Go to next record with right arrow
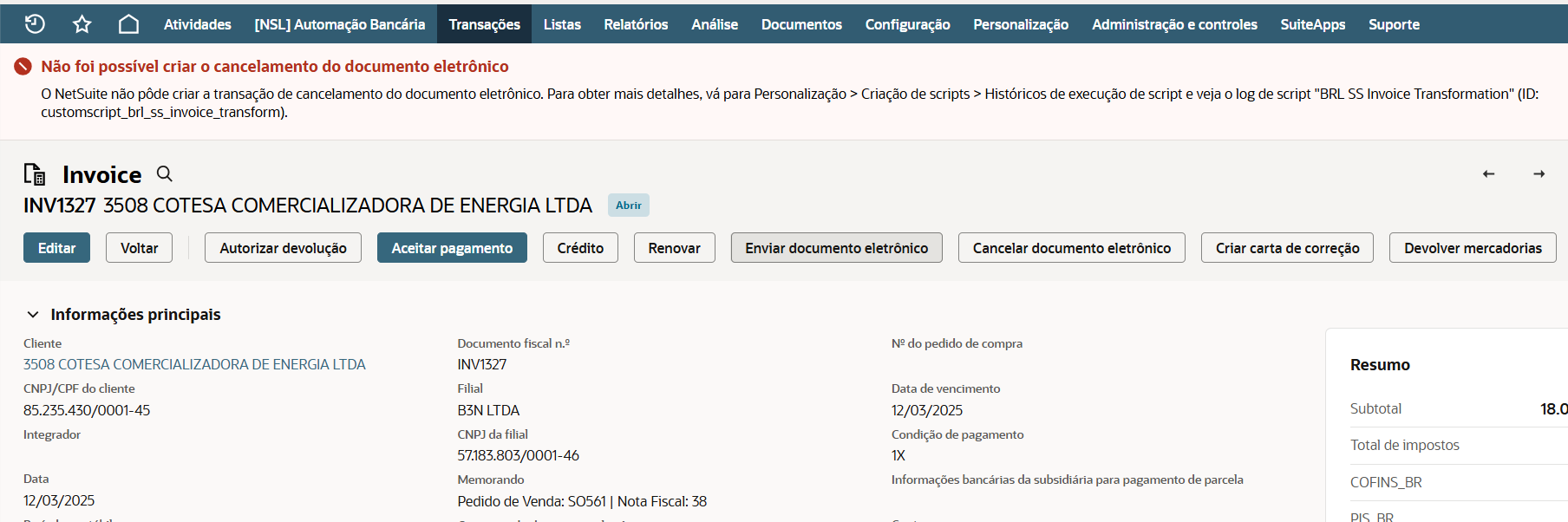The width and height of the screenshot is (1568, 522). tap(1539, 174)
